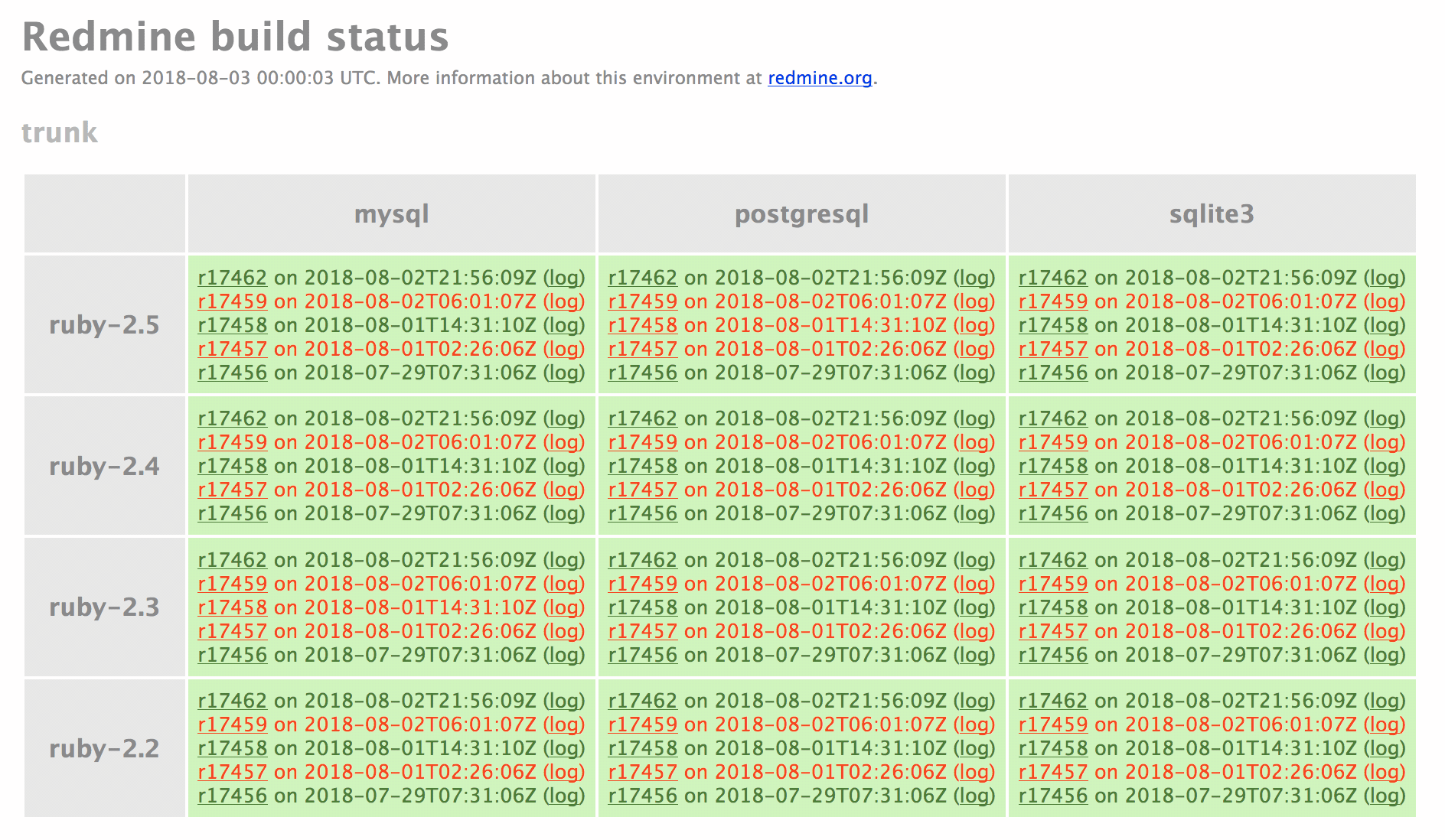Open r17457 link in ruby-2.4 mysql cell
Image resolution: width=1445 pixels, height=840 pixels.
point(233,490)
